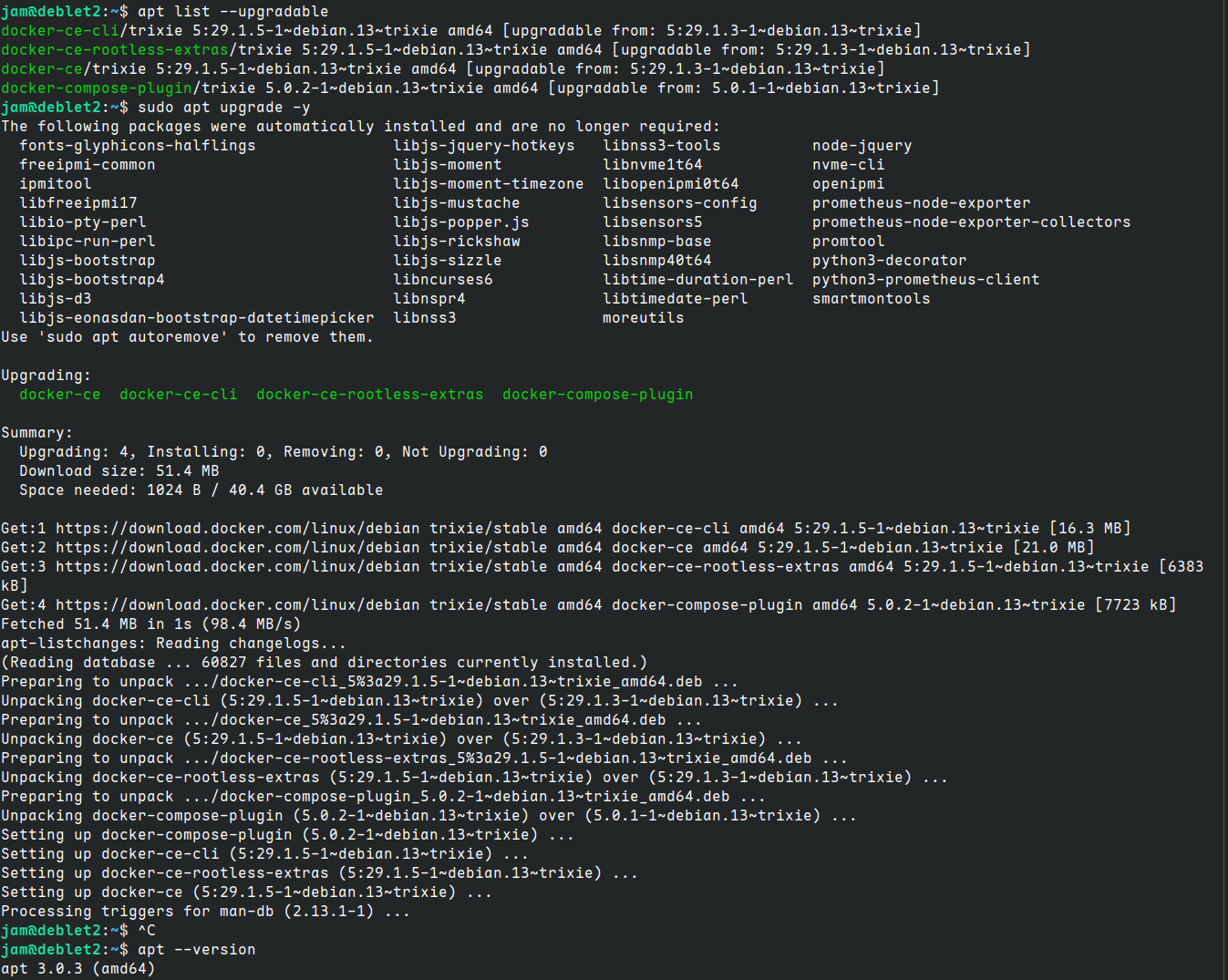Click docker-compose-plugin in the Upgrading list
Viewport: 1228px width, 980px height.
[597, 395]
